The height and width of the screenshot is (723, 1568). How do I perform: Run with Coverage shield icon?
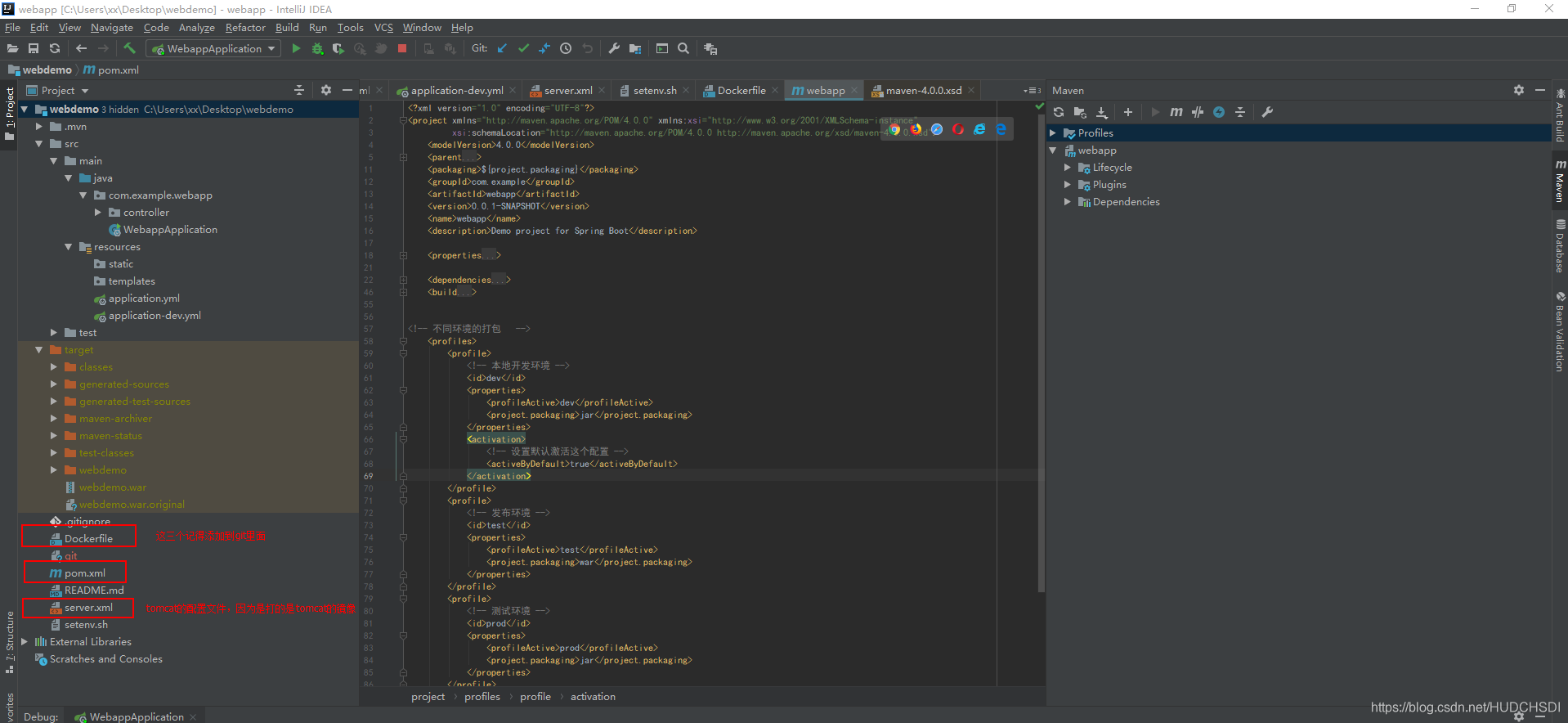click(338, 49)
